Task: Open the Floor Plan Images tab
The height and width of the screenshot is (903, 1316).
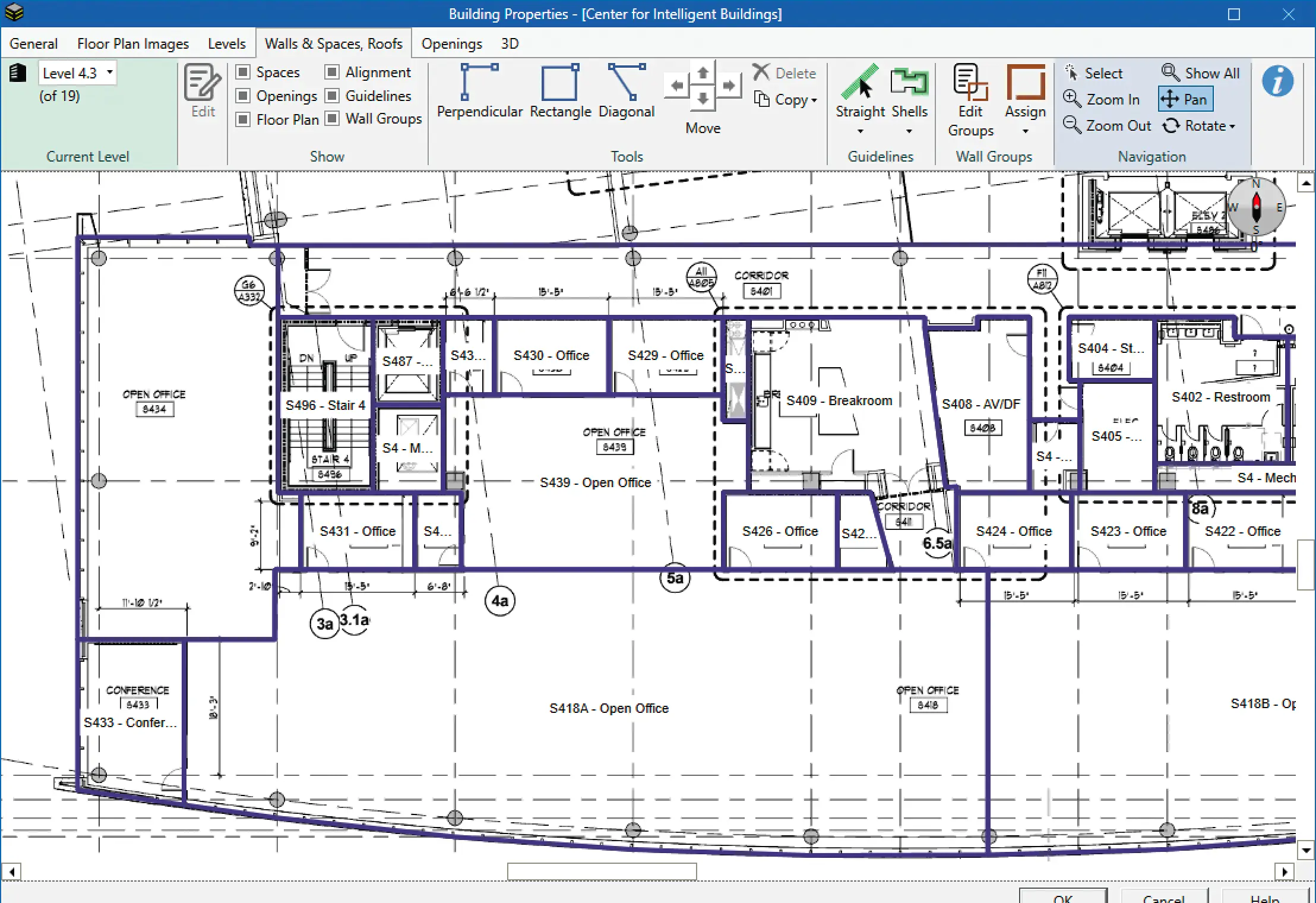Action: pyautogui.click(x=133, y=44)
